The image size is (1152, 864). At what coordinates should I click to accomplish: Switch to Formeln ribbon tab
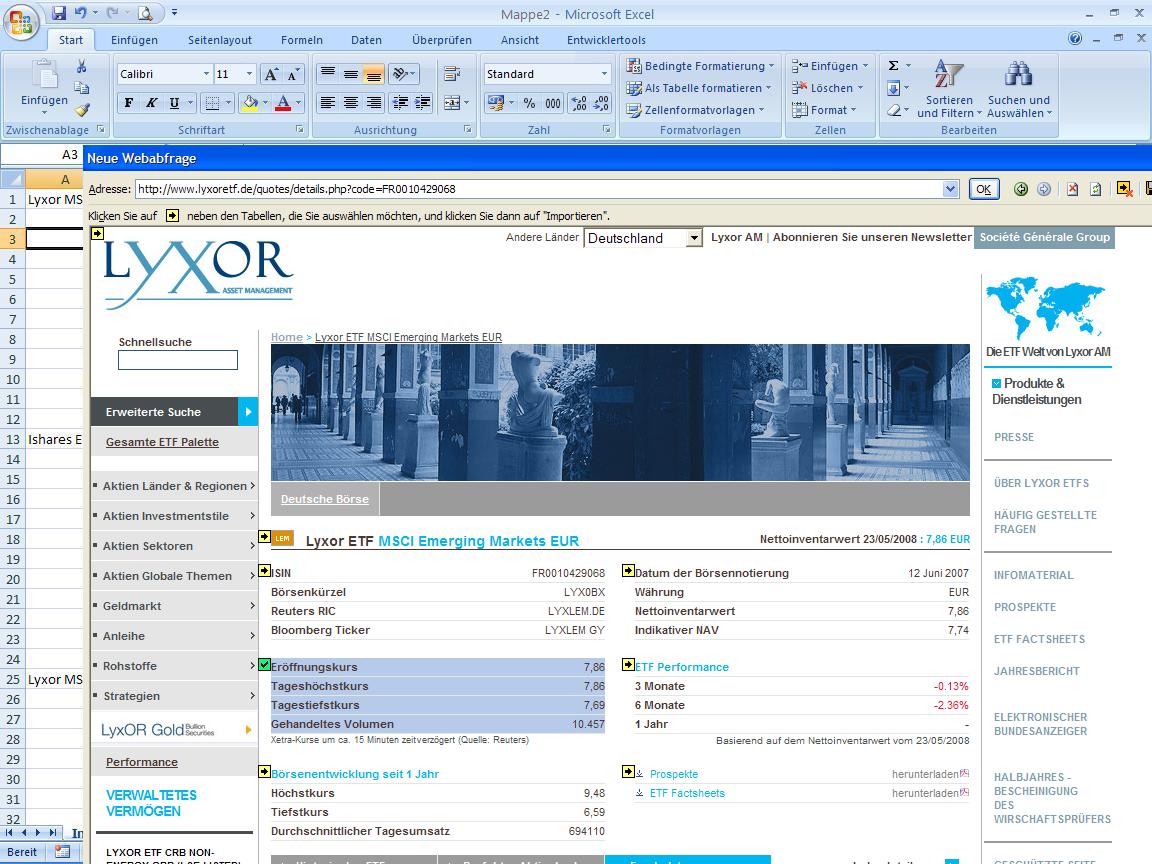coord(302,40)
